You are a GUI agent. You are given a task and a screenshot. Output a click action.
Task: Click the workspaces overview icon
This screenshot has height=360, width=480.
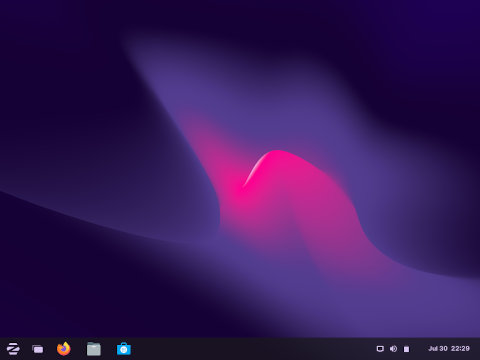(38, 349)
